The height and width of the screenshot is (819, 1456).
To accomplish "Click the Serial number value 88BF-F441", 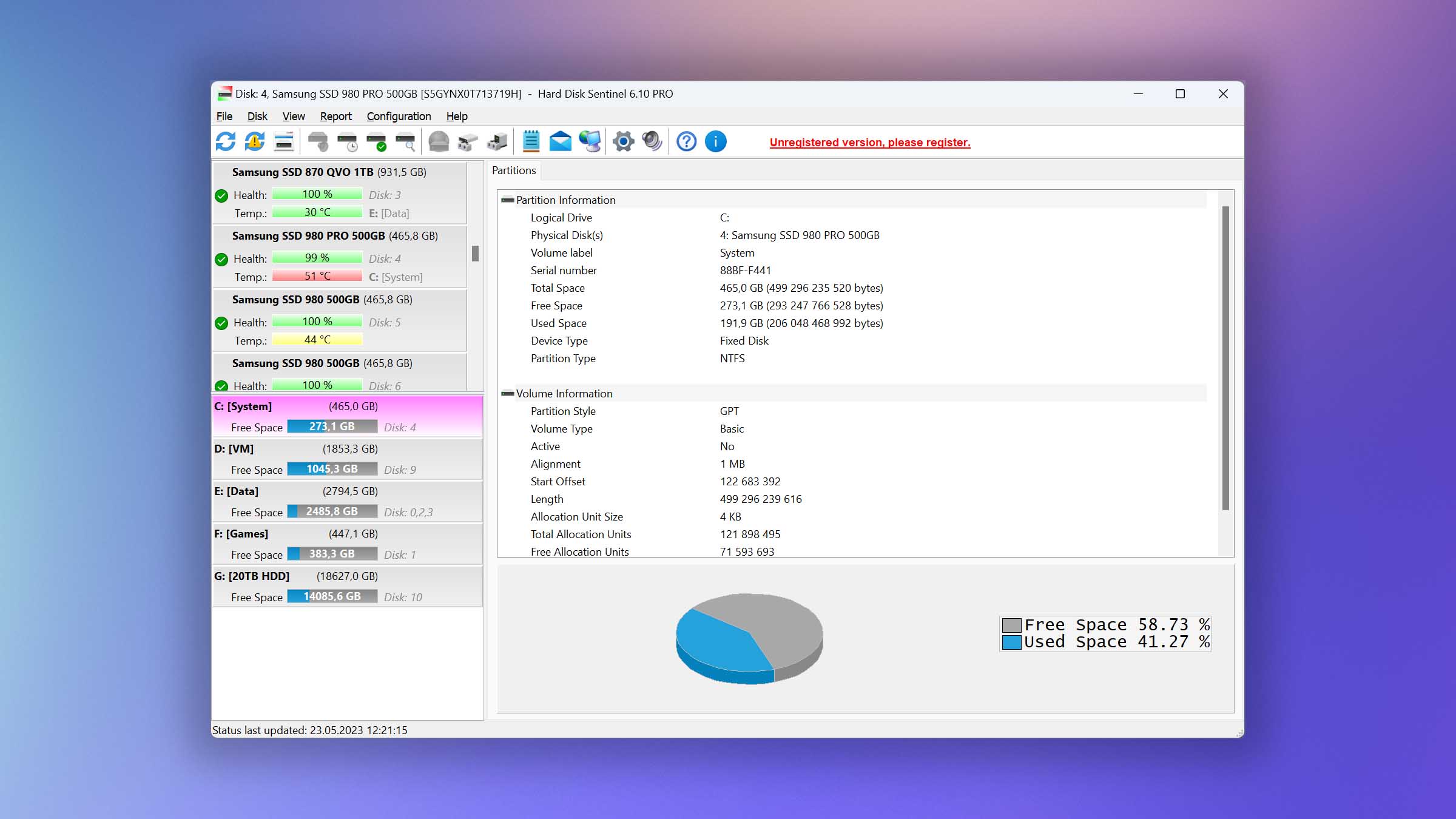I will 745,271.
